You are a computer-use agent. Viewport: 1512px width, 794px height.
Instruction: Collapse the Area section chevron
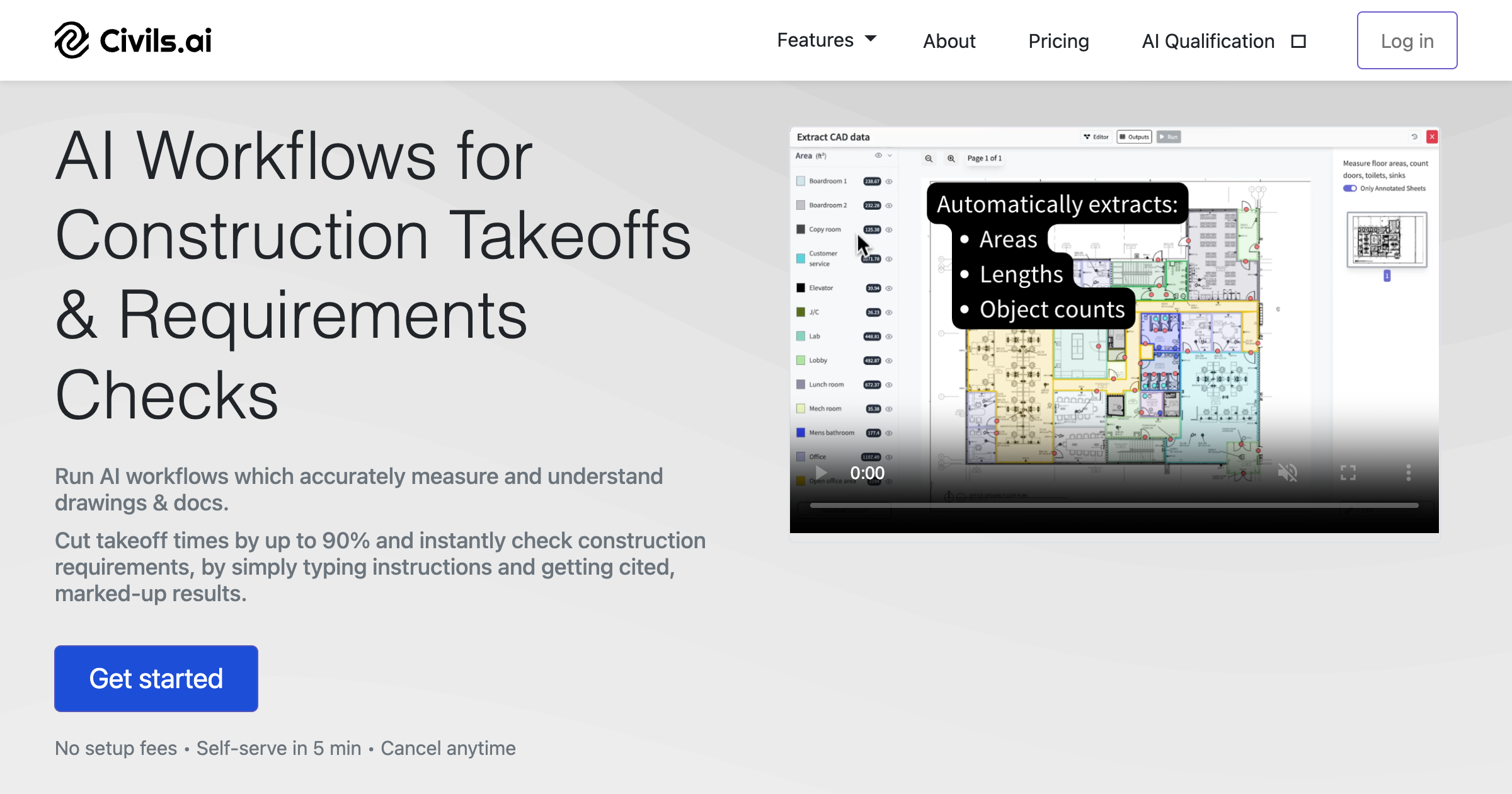point(890,156)
